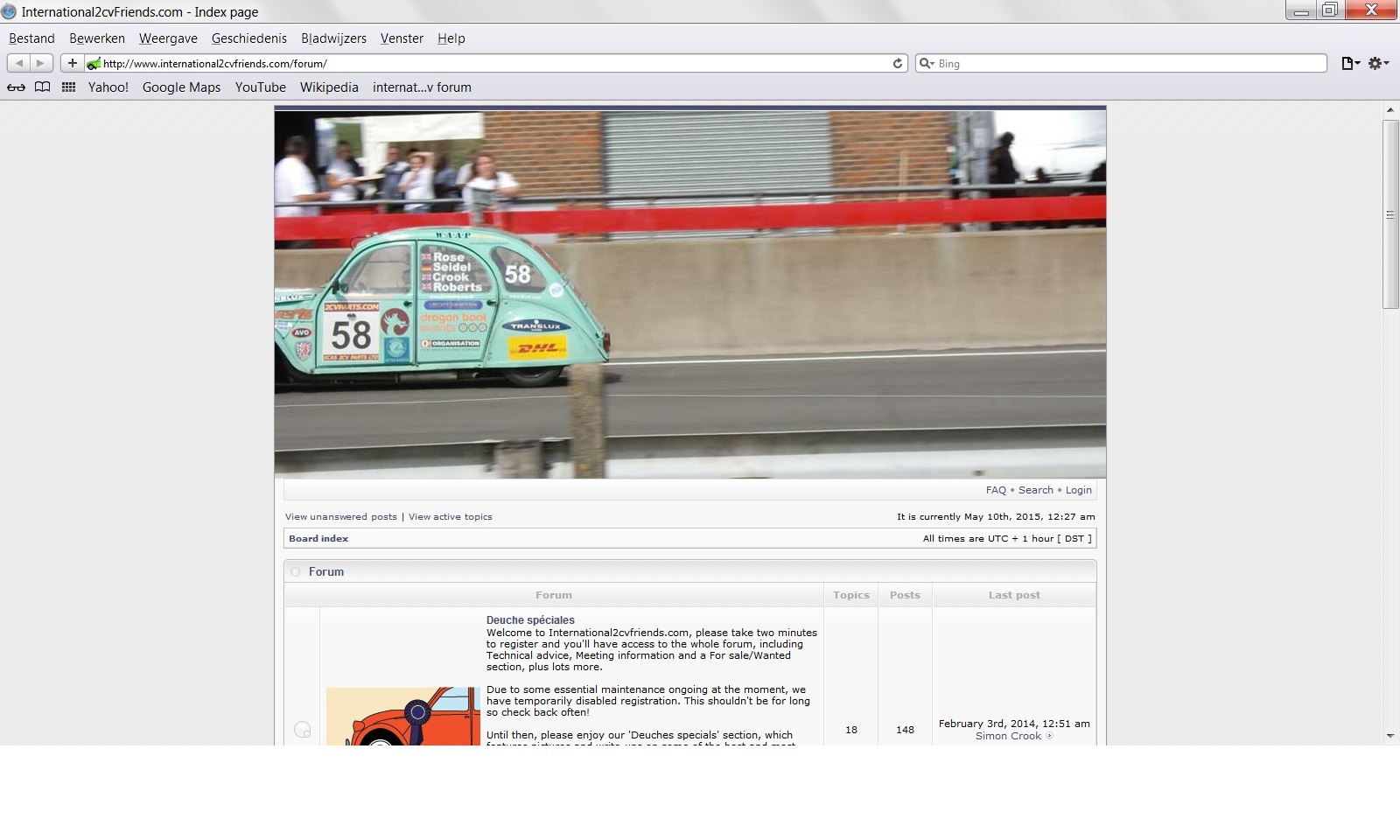
Task: Open Top Sites grid icon
Action: click(68, 87)
